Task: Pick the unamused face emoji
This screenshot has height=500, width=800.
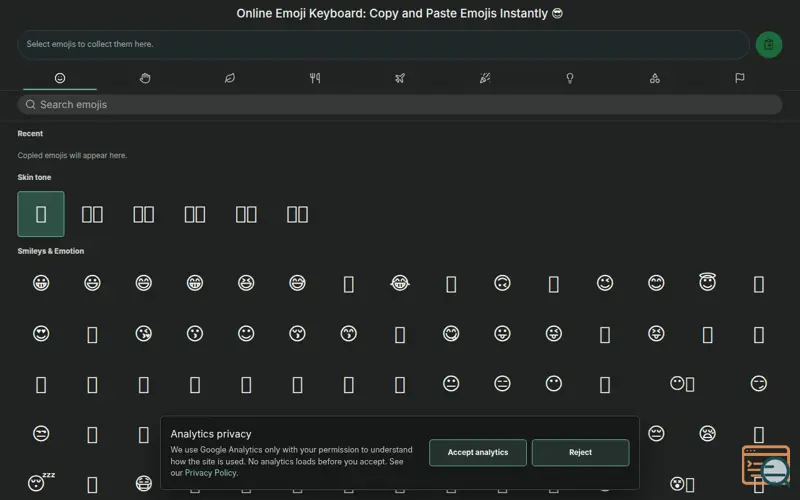Action: click(x=41, y=434)
